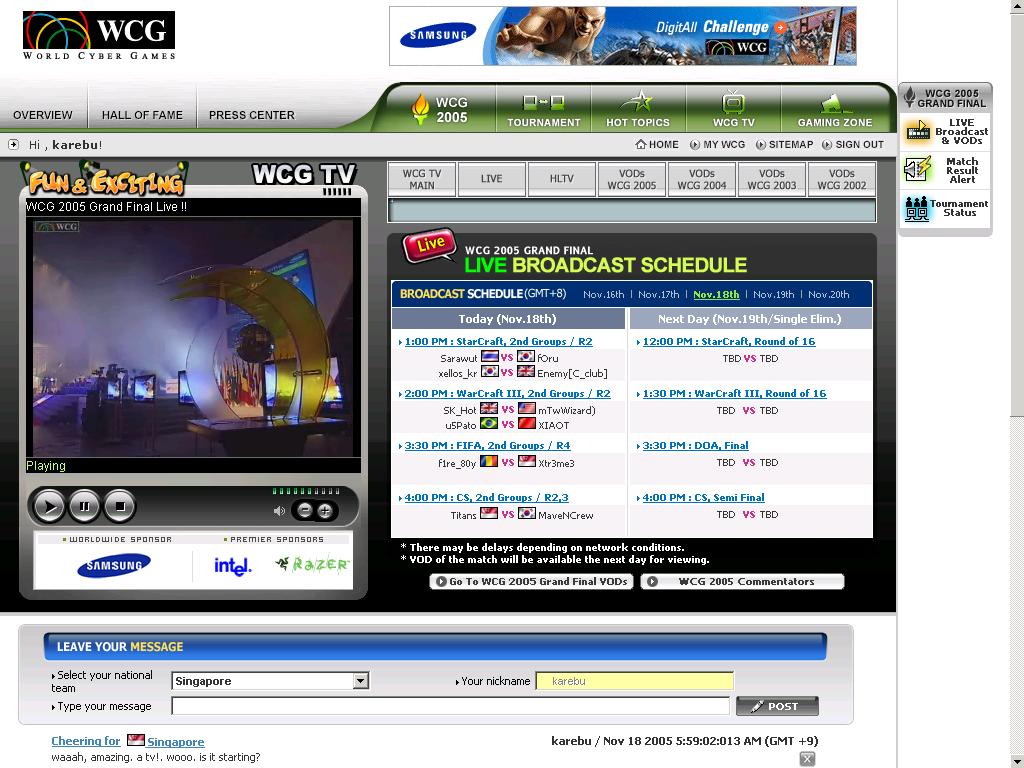Screen dimensions: 1024x768
Task: Open WCG 2005 torch menu item
Action: (441, 109)
